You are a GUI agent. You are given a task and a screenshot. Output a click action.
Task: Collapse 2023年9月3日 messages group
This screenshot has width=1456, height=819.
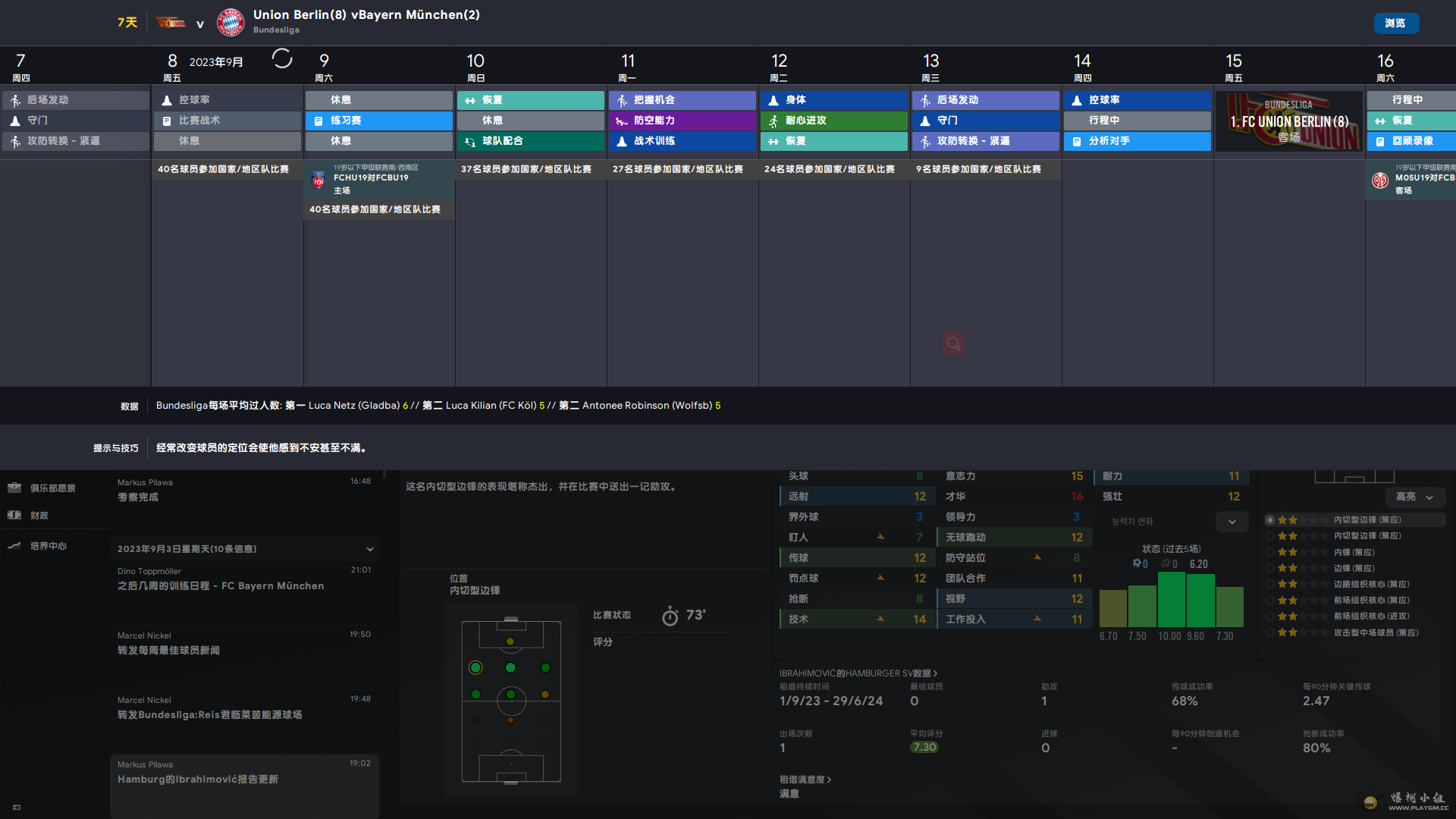pos(369,549)
